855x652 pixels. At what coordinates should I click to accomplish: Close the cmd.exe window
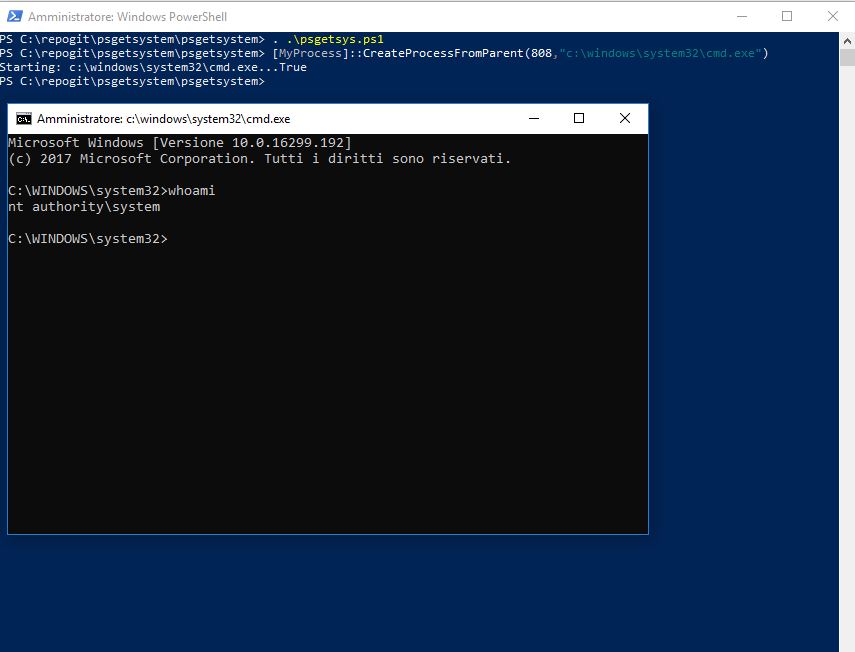click(625, 118)
